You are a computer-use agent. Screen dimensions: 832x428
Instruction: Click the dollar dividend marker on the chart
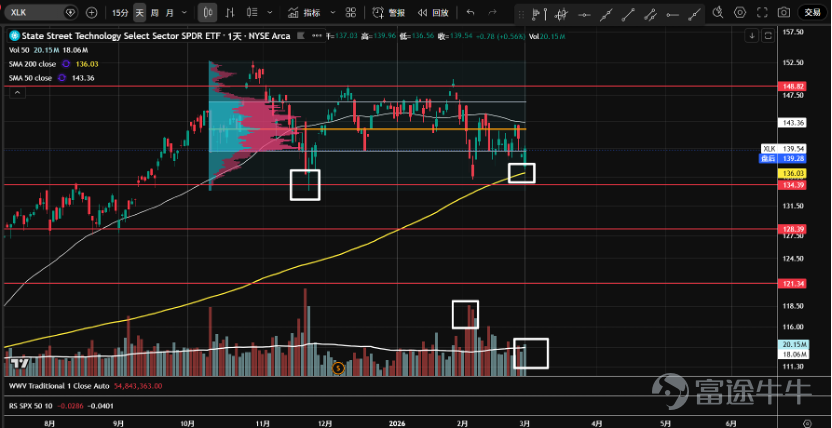pos(339,368)
